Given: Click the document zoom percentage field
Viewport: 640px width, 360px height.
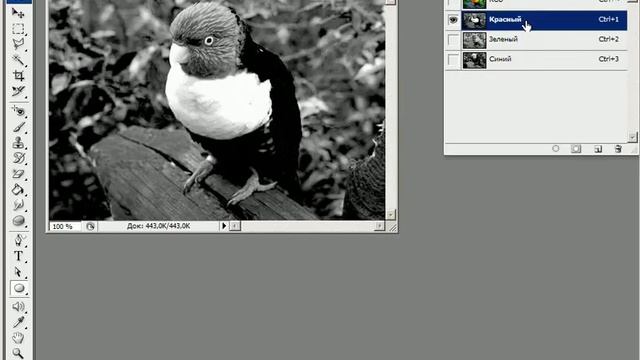Looking at the screenshot, I should coord(64,226).
